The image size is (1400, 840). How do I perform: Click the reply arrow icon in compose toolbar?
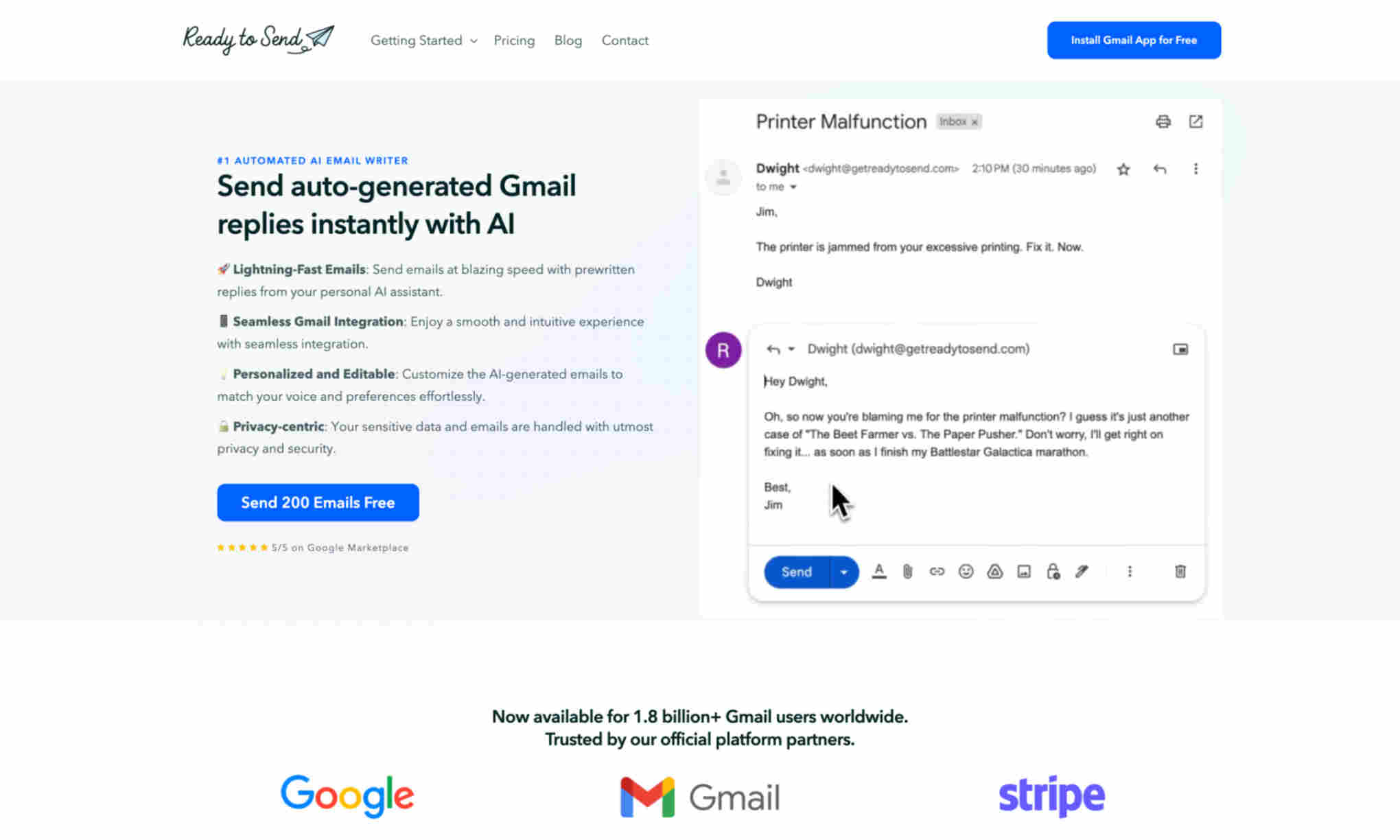pyautogui.click(x=772, y=348)
